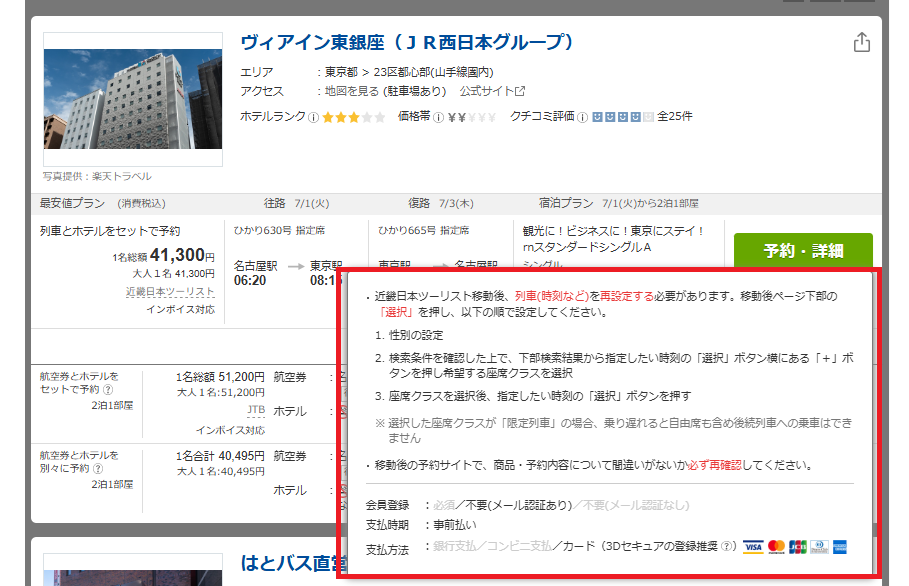The image size is (909, 586).
Task: Open the ホテルランク info icon
Action: (x=314, y=117)
